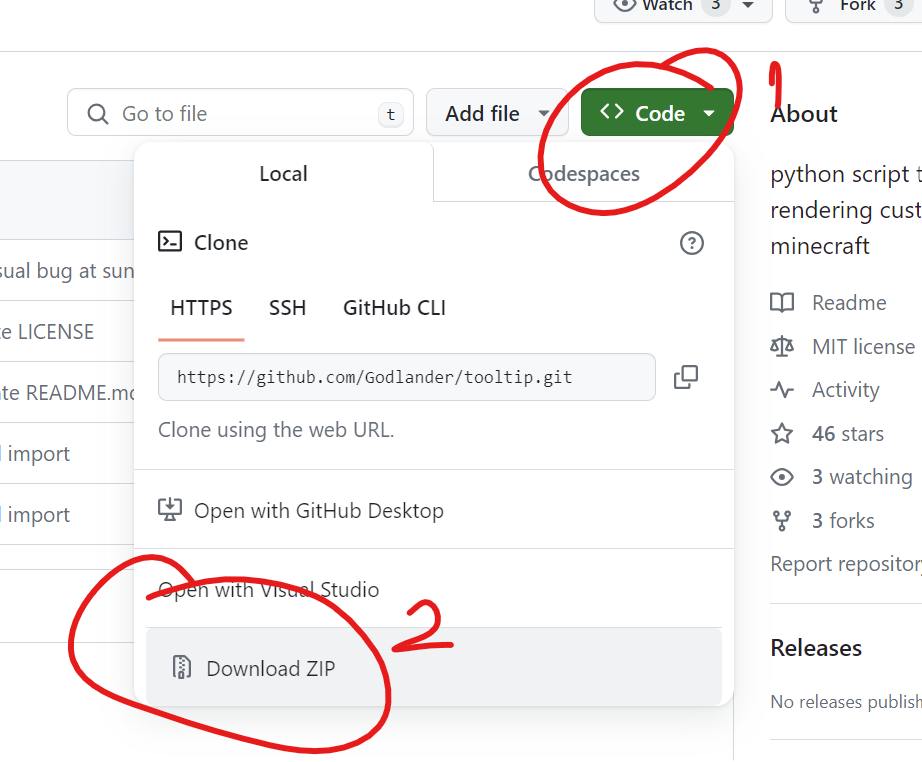This screenshot has height=762, width=922.
Task: Download the repository as ZIP
Action: [x=270, y=668]
